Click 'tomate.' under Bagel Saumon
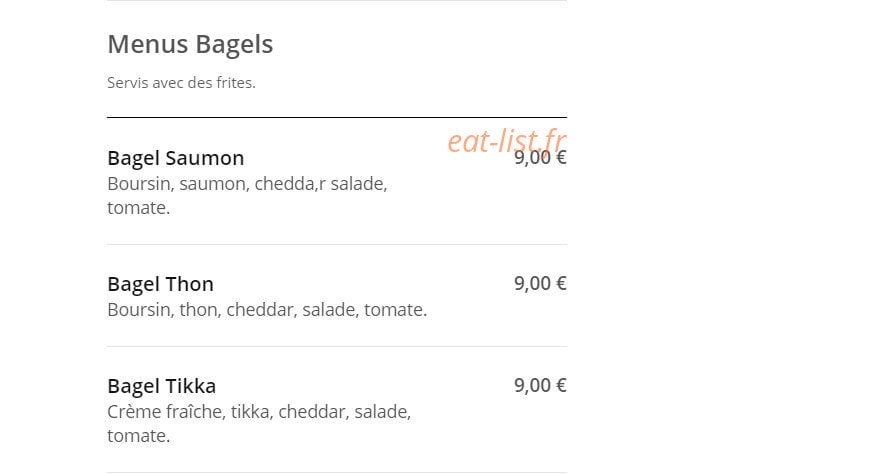Viewport: 879px width, 475px height. pyautogui.click(x=138, y=208)
